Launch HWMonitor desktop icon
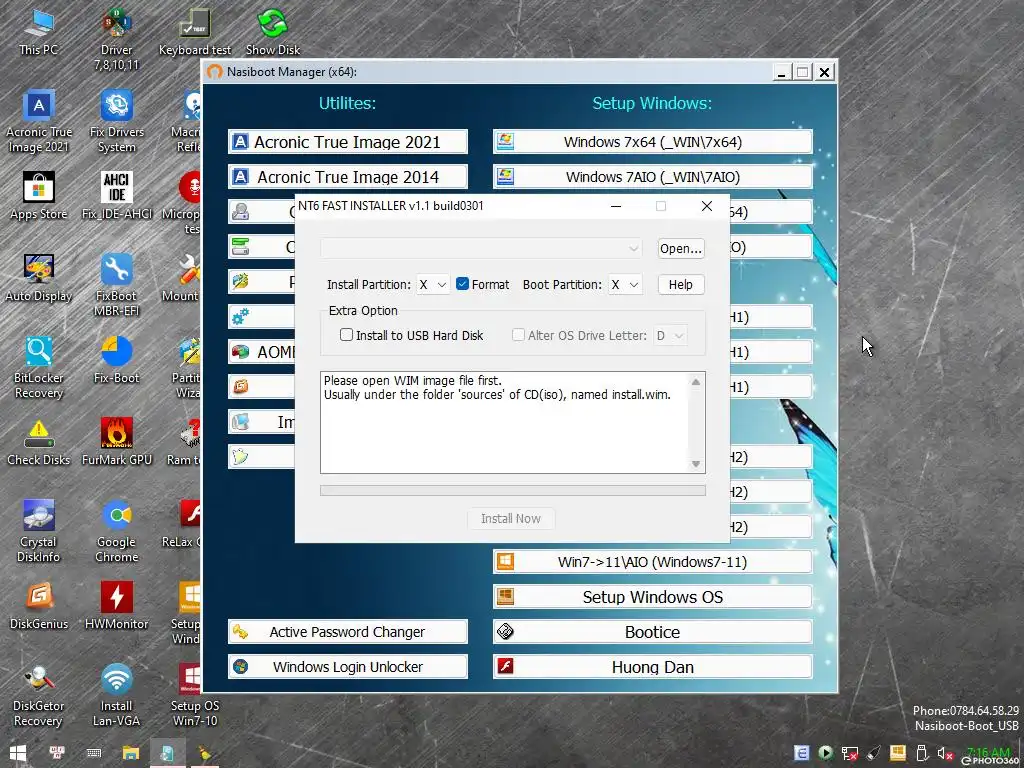This screenshot has width=1024, height=768. [116, 606]
